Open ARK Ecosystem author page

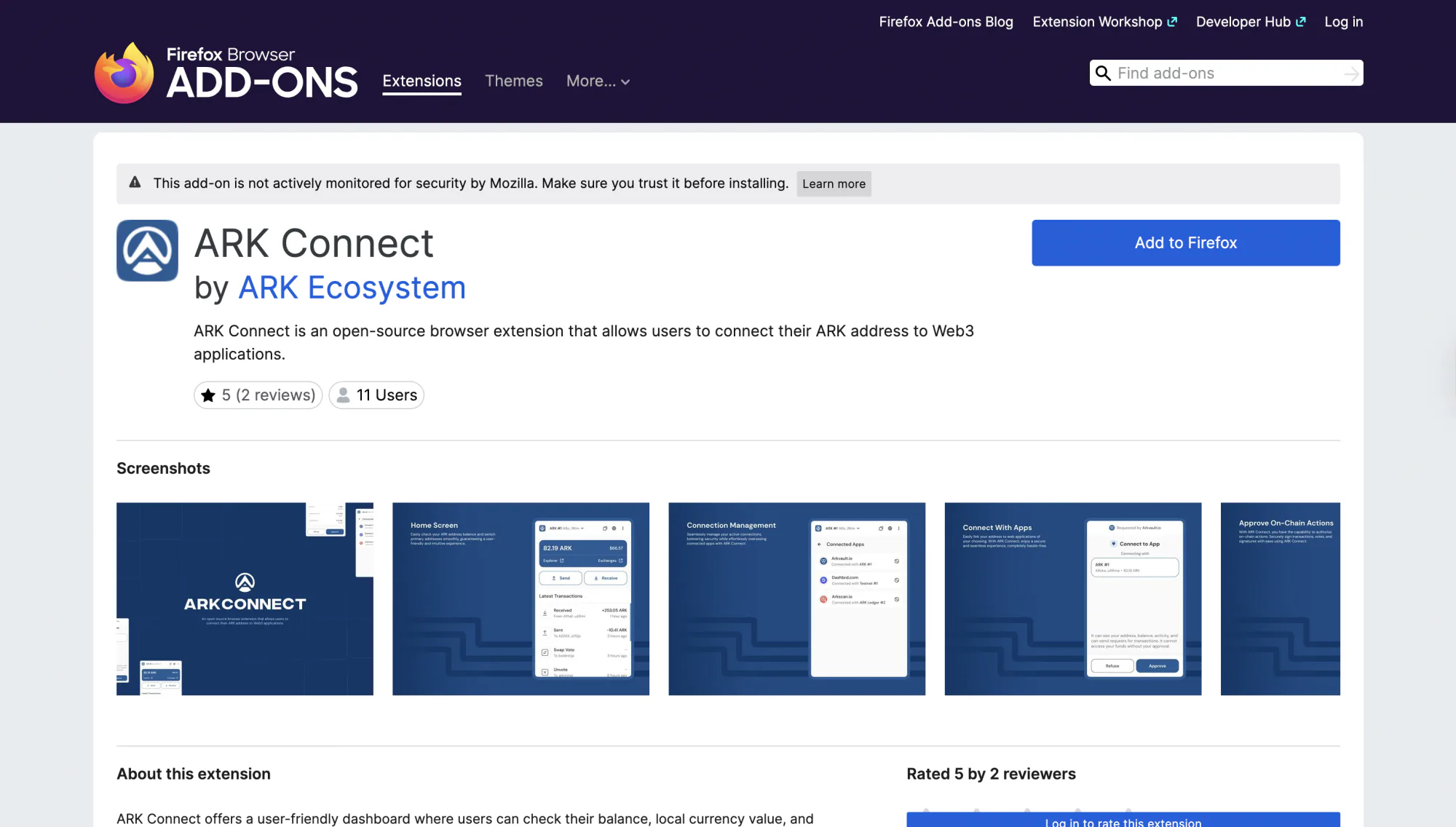coord(352,288)
